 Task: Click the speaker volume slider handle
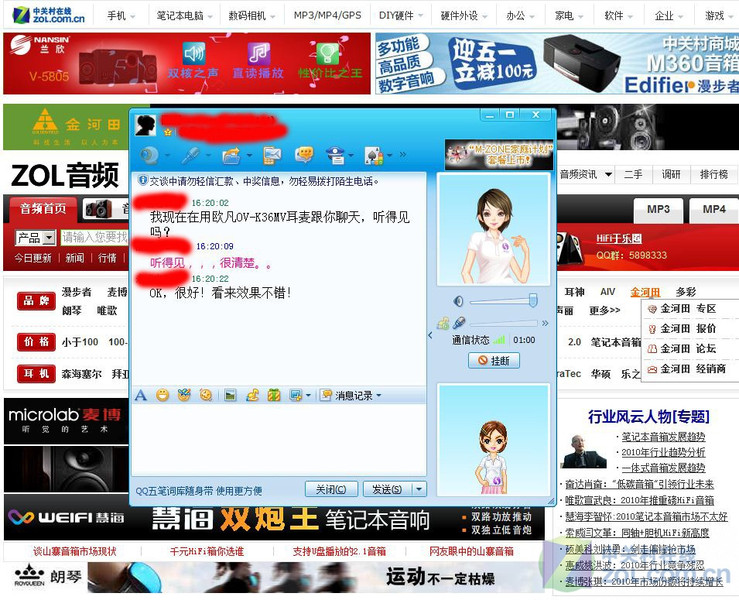coord(533,300)
